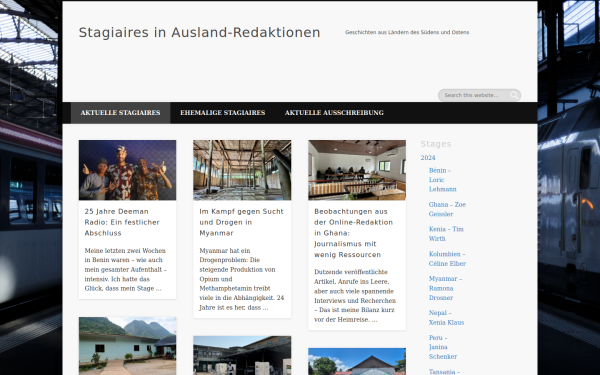
Task: Click the '2024' sidebar link
Action: (x=428, y=158)
